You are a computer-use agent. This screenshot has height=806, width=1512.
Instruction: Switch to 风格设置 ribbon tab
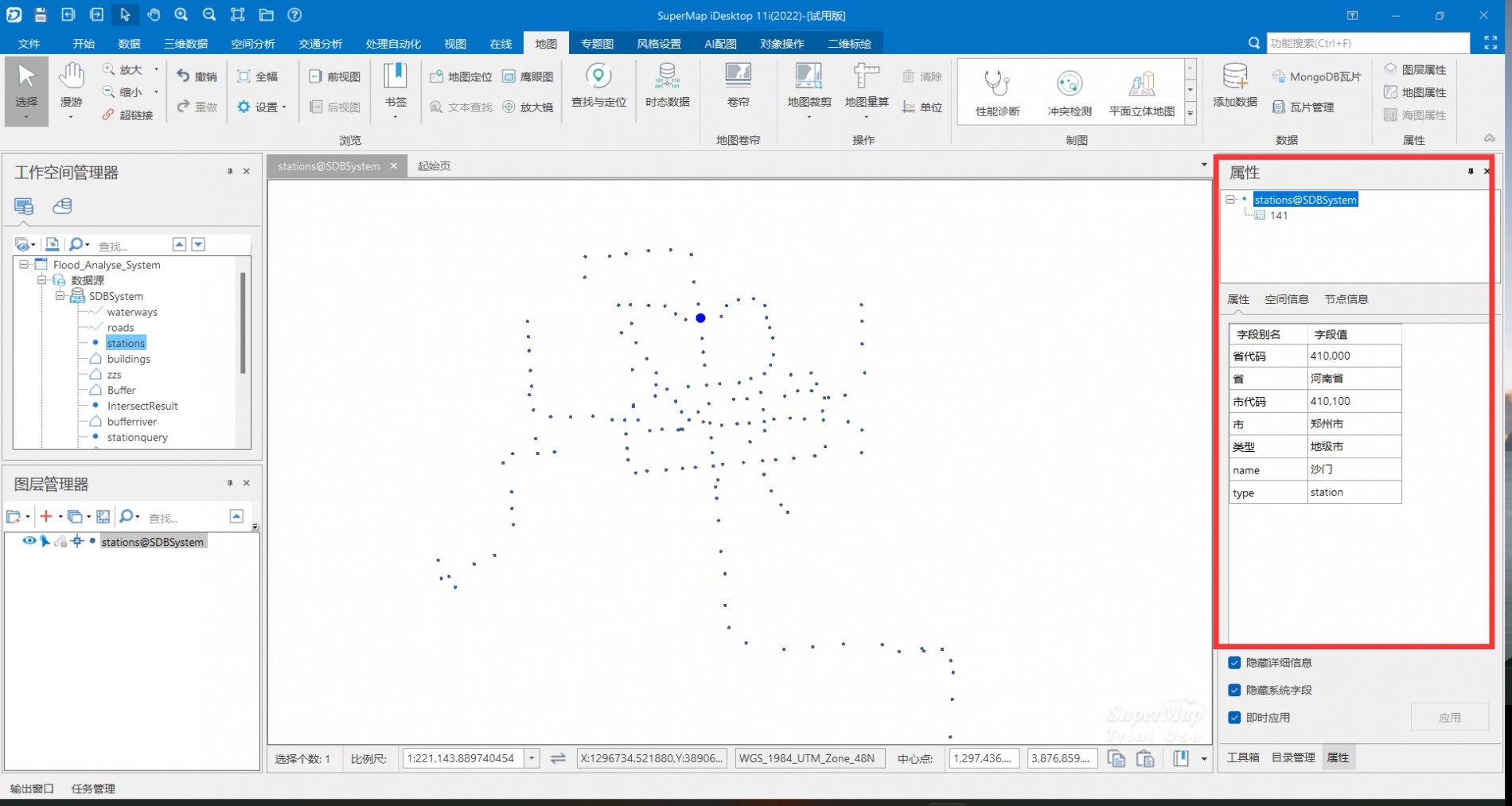(659, 44)
